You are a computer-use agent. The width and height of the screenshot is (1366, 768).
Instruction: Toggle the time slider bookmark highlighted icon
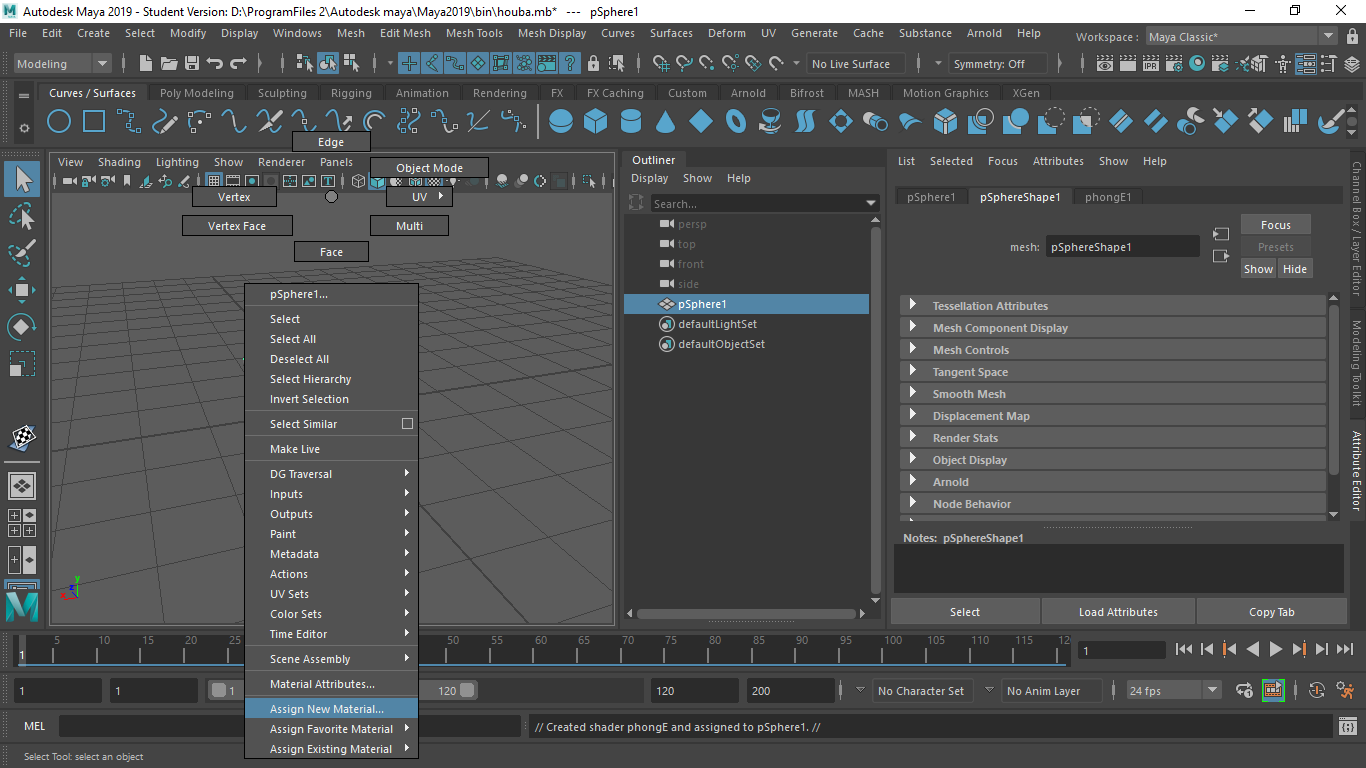(1273, 690)
